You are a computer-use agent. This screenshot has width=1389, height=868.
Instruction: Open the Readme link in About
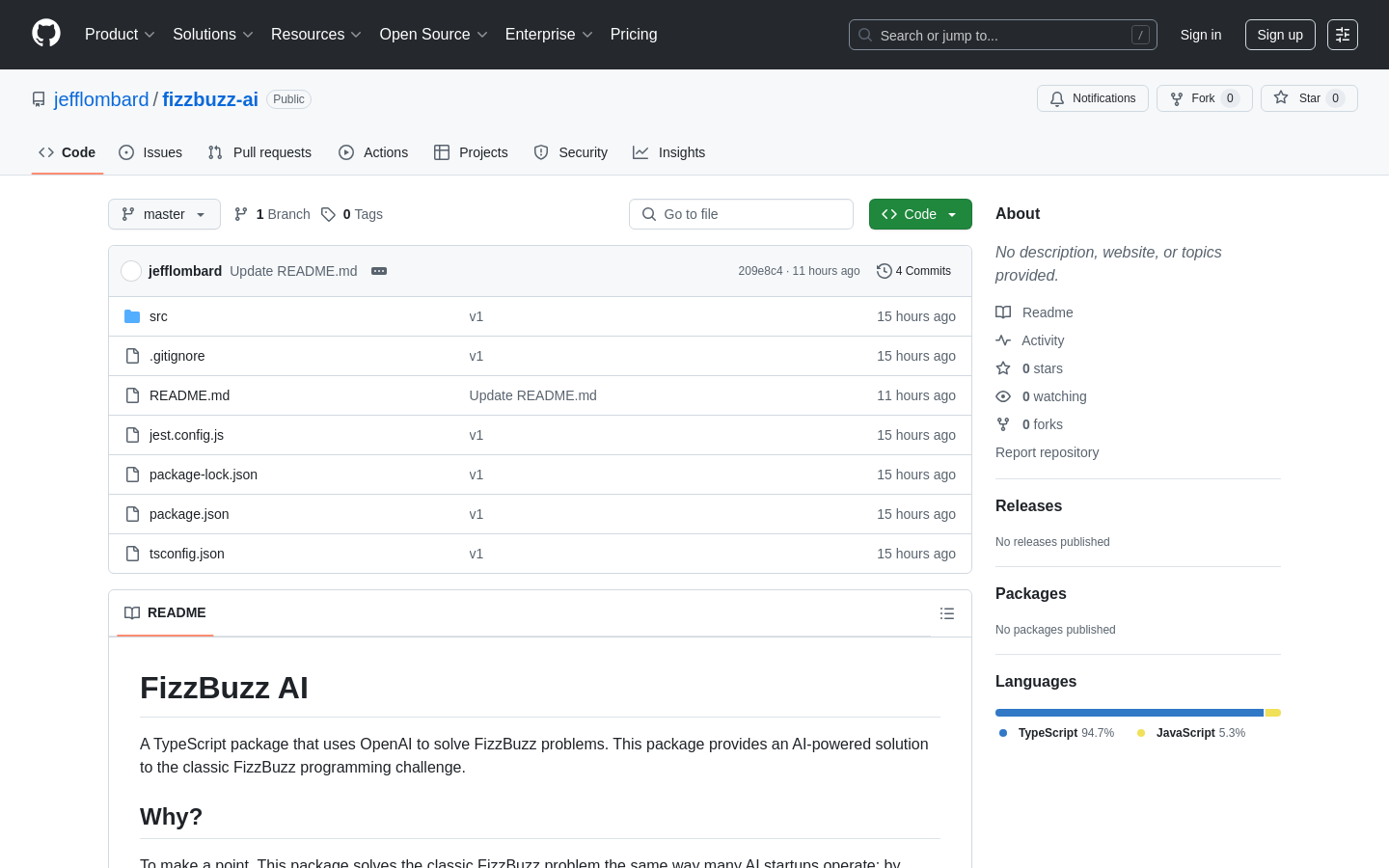tap(1034, 312)
